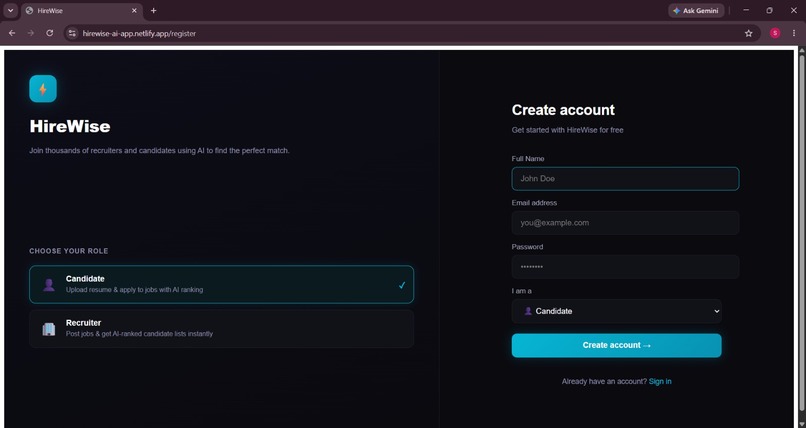The image size is (806, 428).
Task: Click 'Get started with HireWise for free' text
Action: pyautogui.click(x=567, y=130)
